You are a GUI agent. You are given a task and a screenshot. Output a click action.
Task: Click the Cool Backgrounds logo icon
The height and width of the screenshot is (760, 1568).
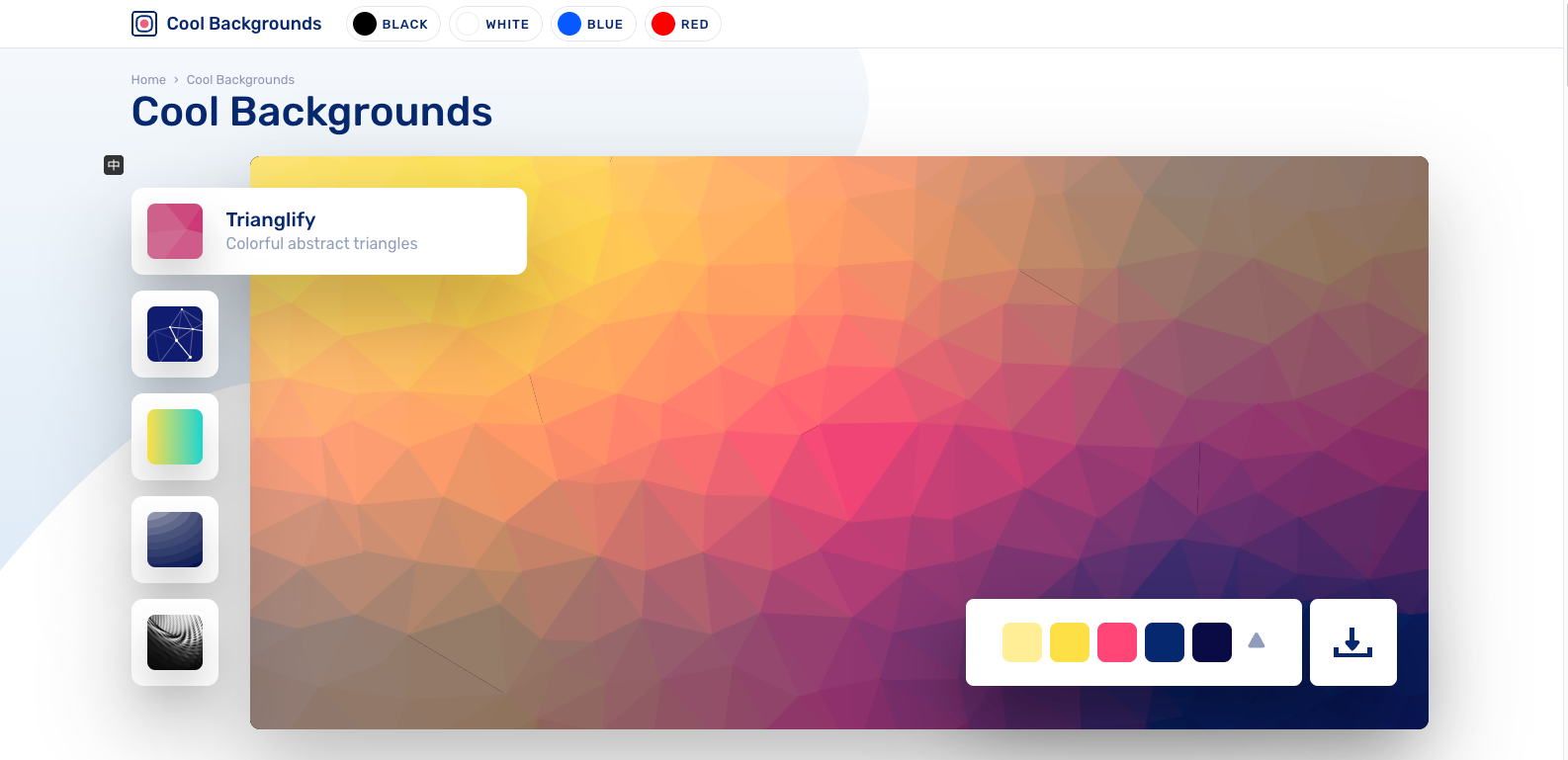(x=144, y=24)
